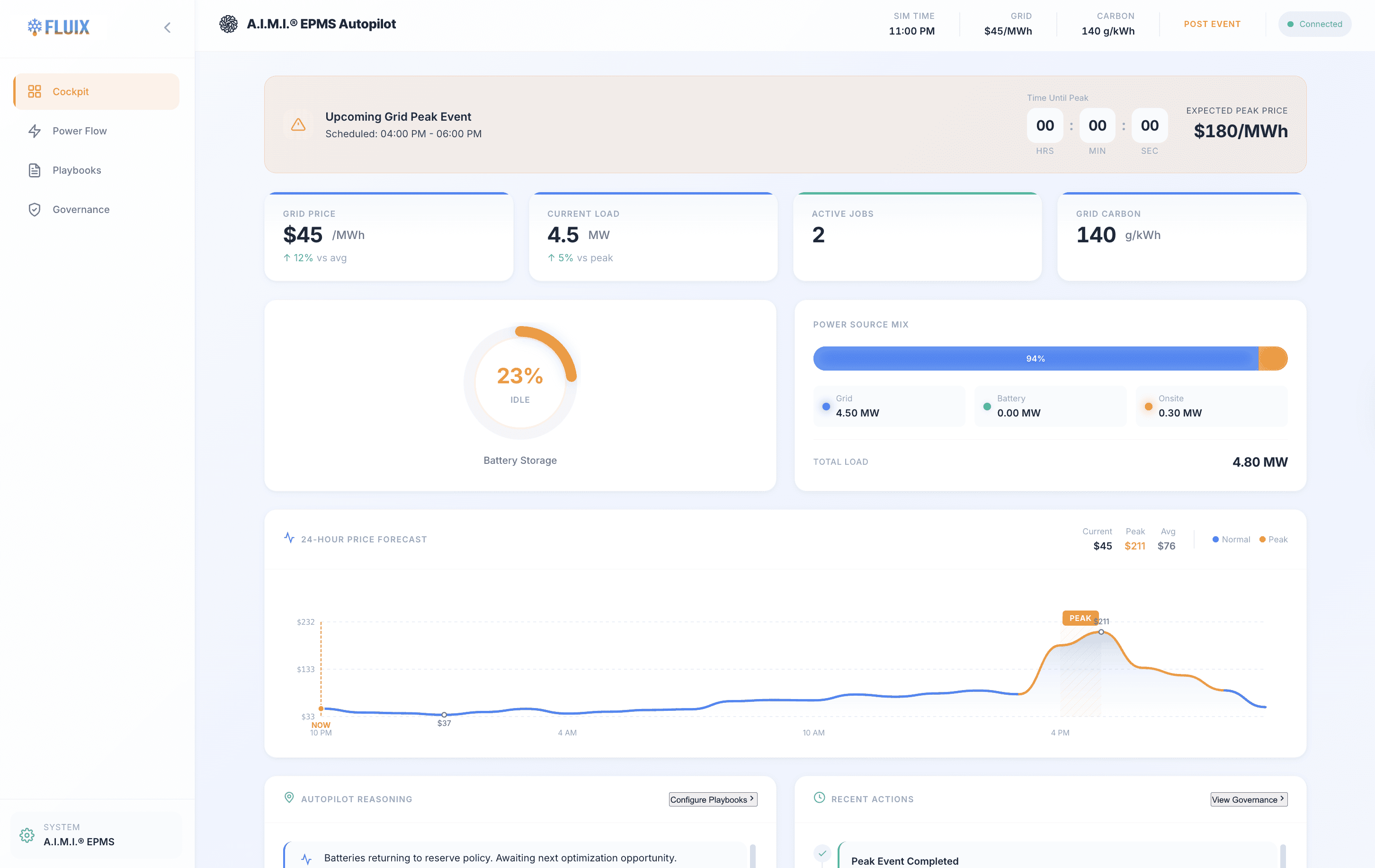
Task: Open View Governance button
Action: pos(1248,799)
